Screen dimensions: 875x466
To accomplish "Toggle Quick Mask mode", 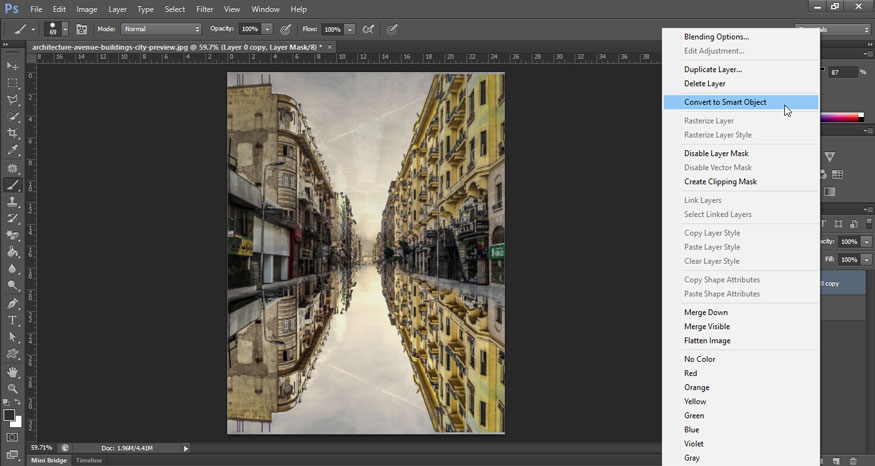I will [x=12, y=437].
